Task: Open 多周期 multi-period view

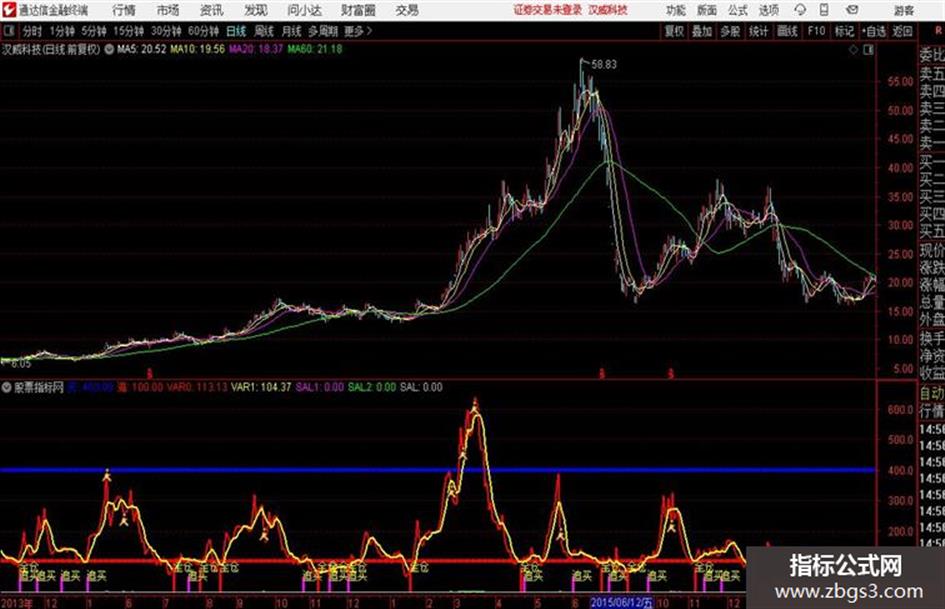Action: tap(322, 31)
